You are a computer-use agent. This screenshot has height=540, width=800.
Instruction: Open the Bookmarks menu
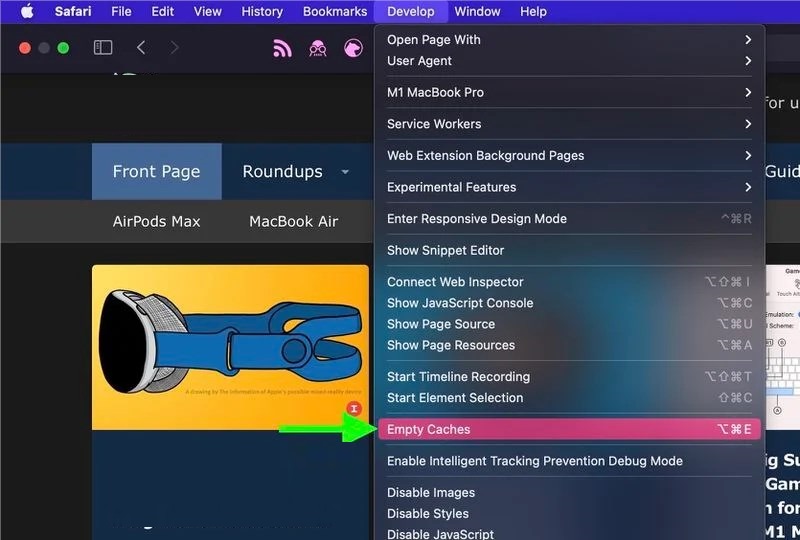point(335,11)
